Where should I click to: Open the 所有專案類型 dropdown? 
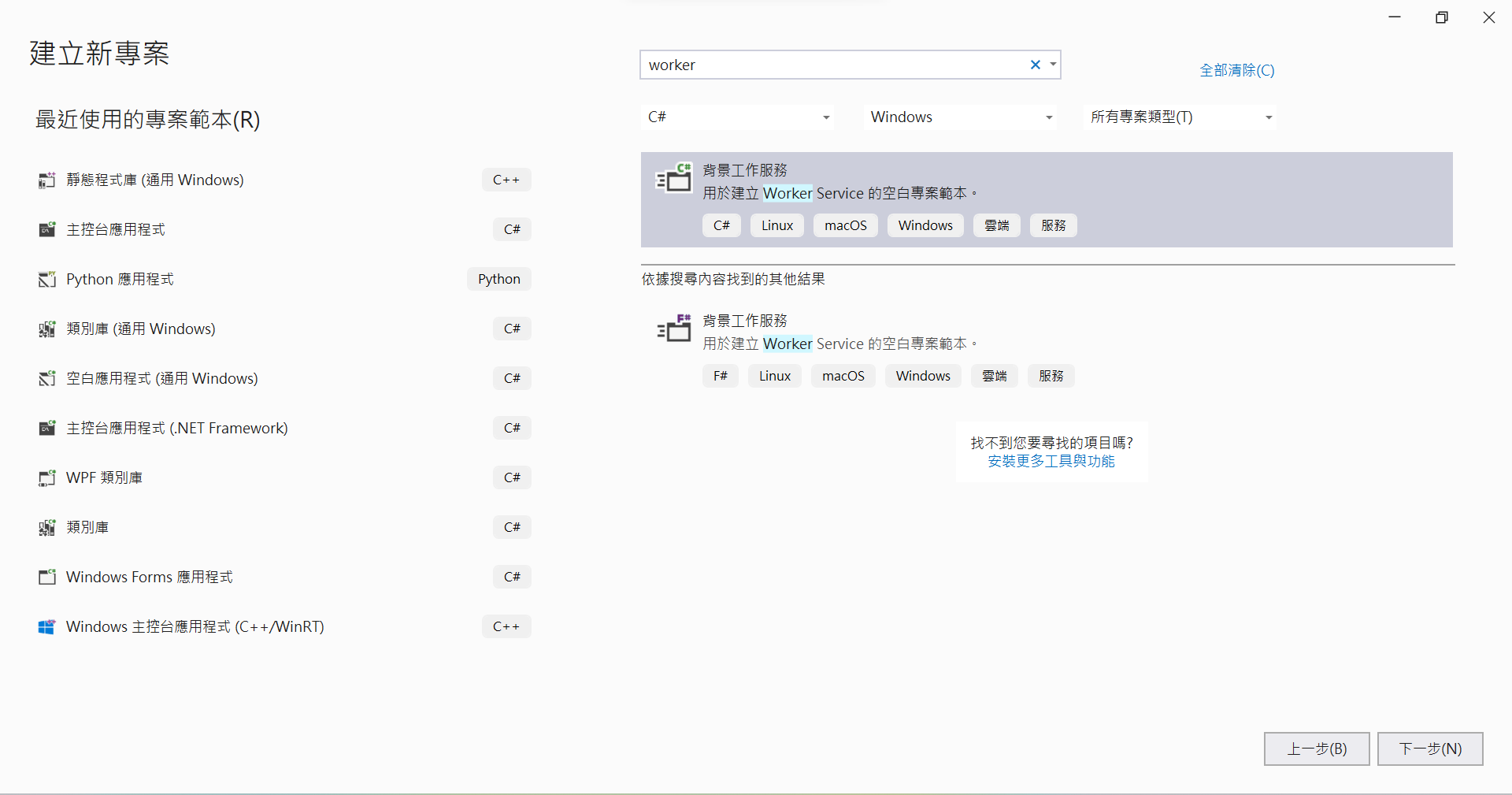click(1268, 117)
